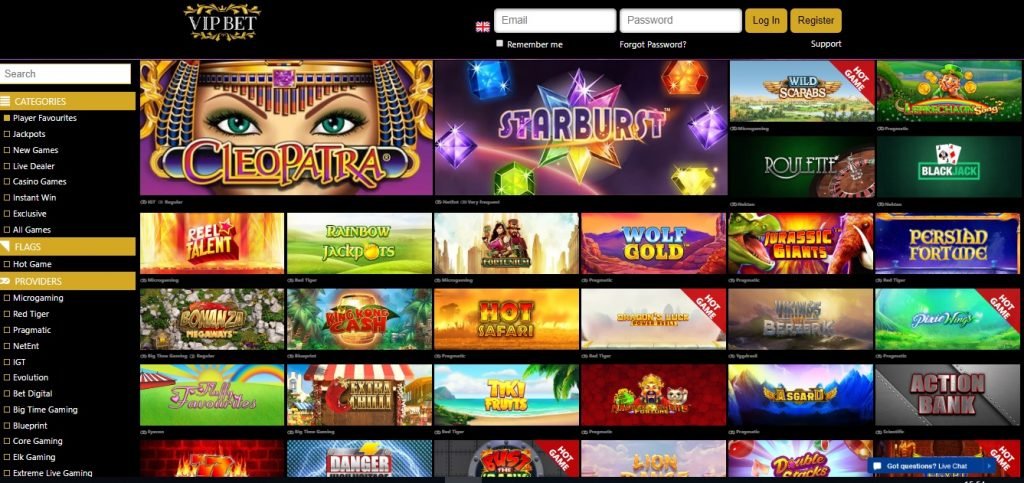
Task: Collapse the CATEGORIES section header
Action: click(68, 101)
